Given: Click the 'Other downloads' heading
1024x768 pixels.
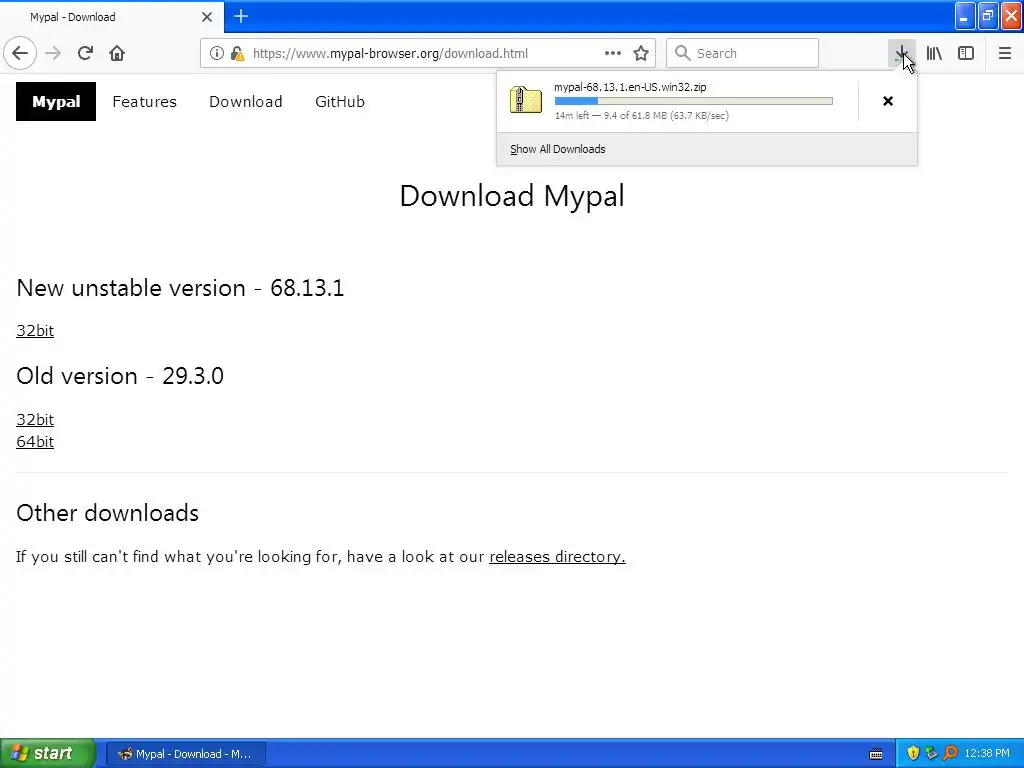Looking at the screenshot, I should pyautogui.click(x=108, y=513).
